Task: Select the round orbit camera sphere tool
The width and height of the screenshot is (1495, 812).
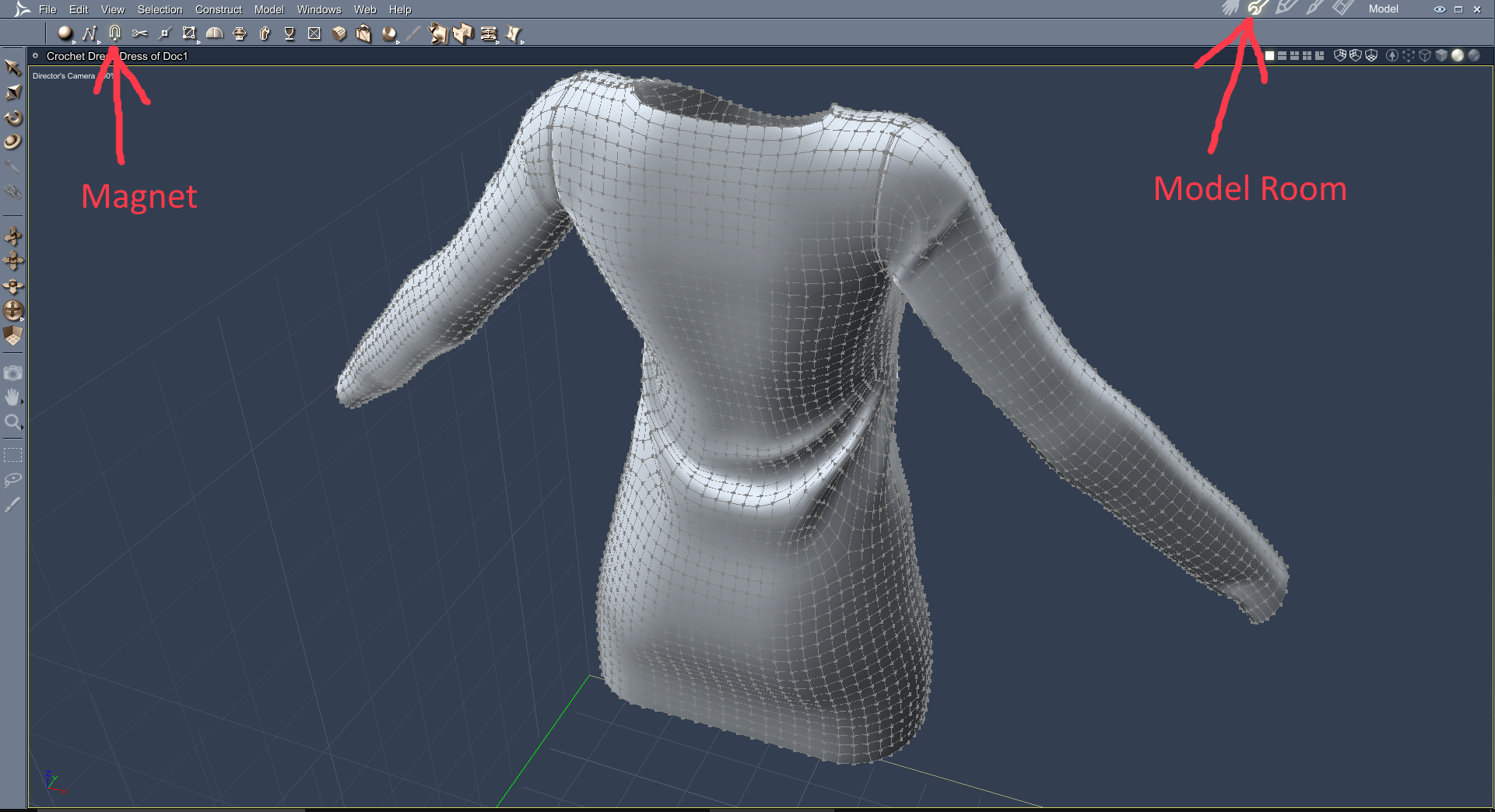Action: tap(13, 310)
